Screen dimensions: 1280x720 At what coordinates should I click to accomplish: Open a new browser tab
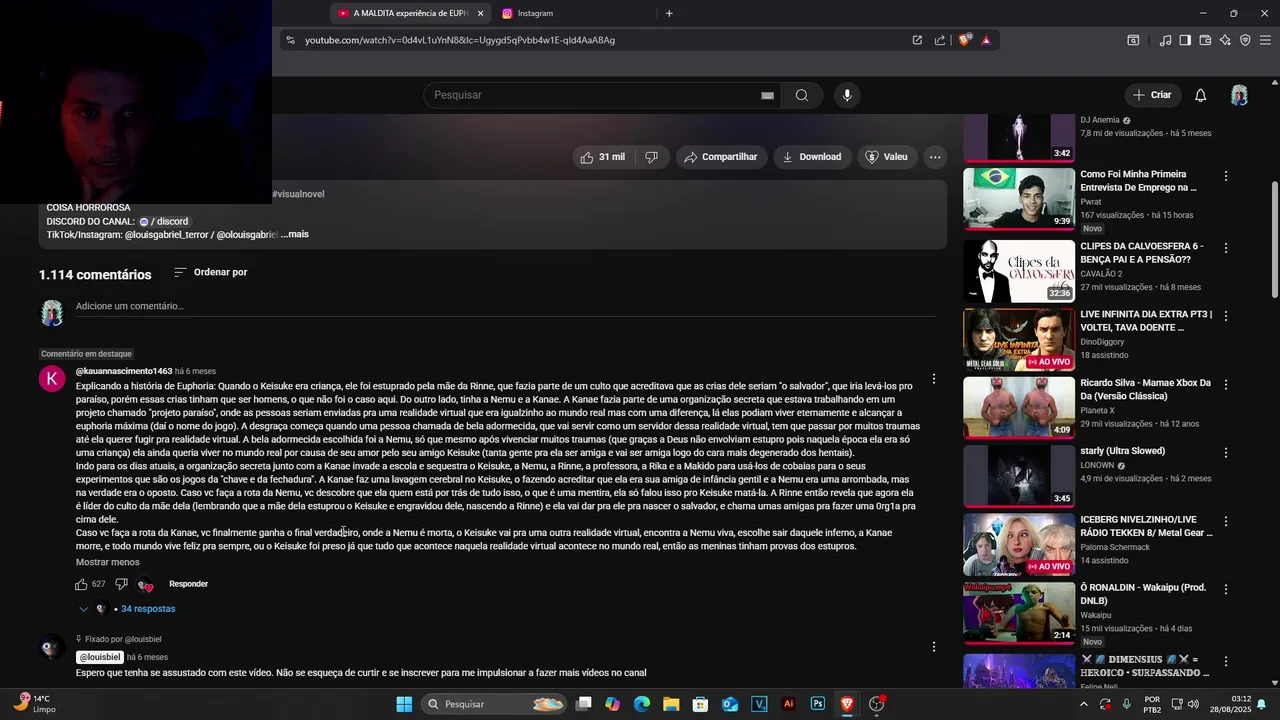[669, 13]
